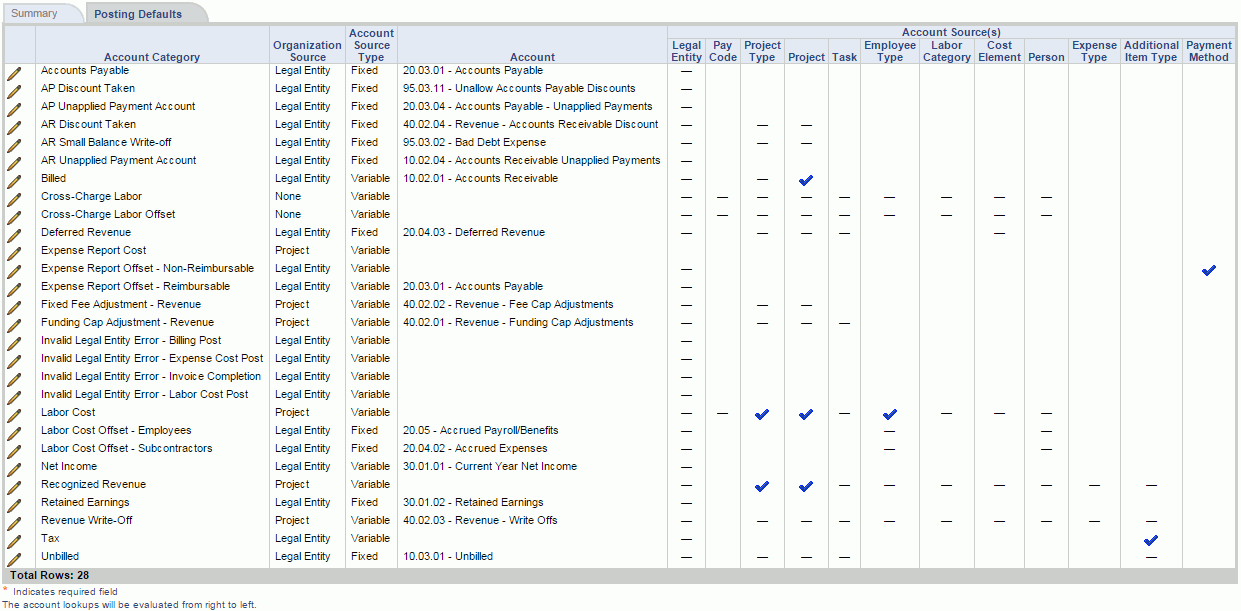Click the Project checkmark for Recognized Revenue
This screenshot has height=611, width=1241.
[x=806, y=486]
